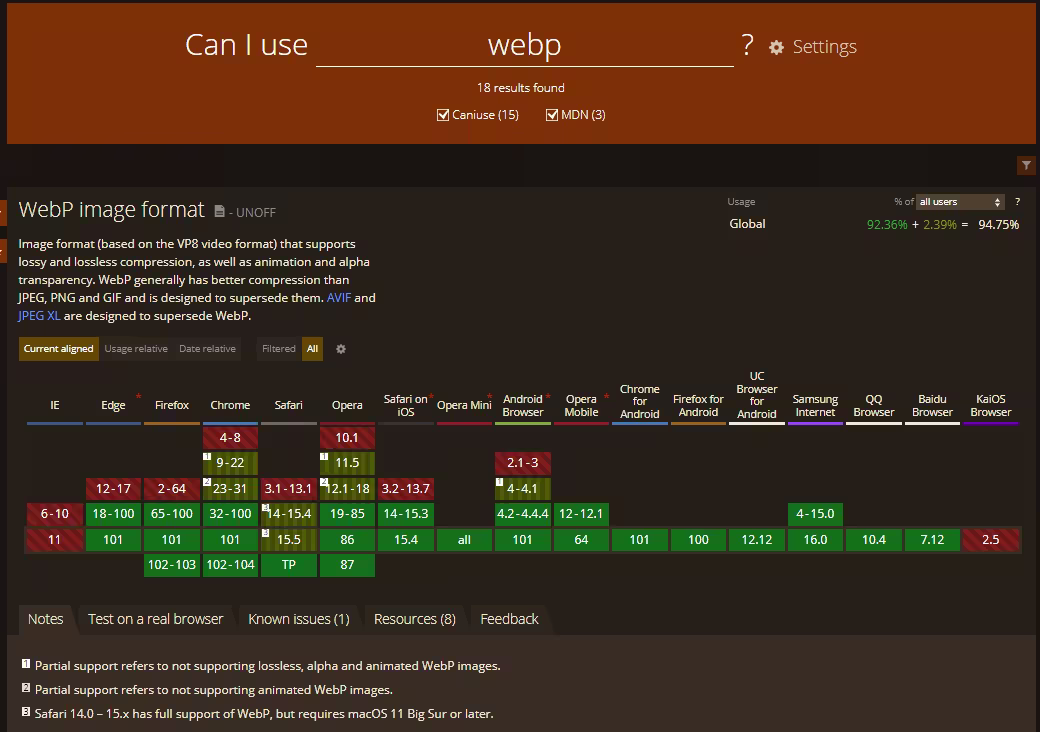Toggle the Caniuse (15) checkbox
This screenshot has width=1040, height=732.
tap(443, 115)
